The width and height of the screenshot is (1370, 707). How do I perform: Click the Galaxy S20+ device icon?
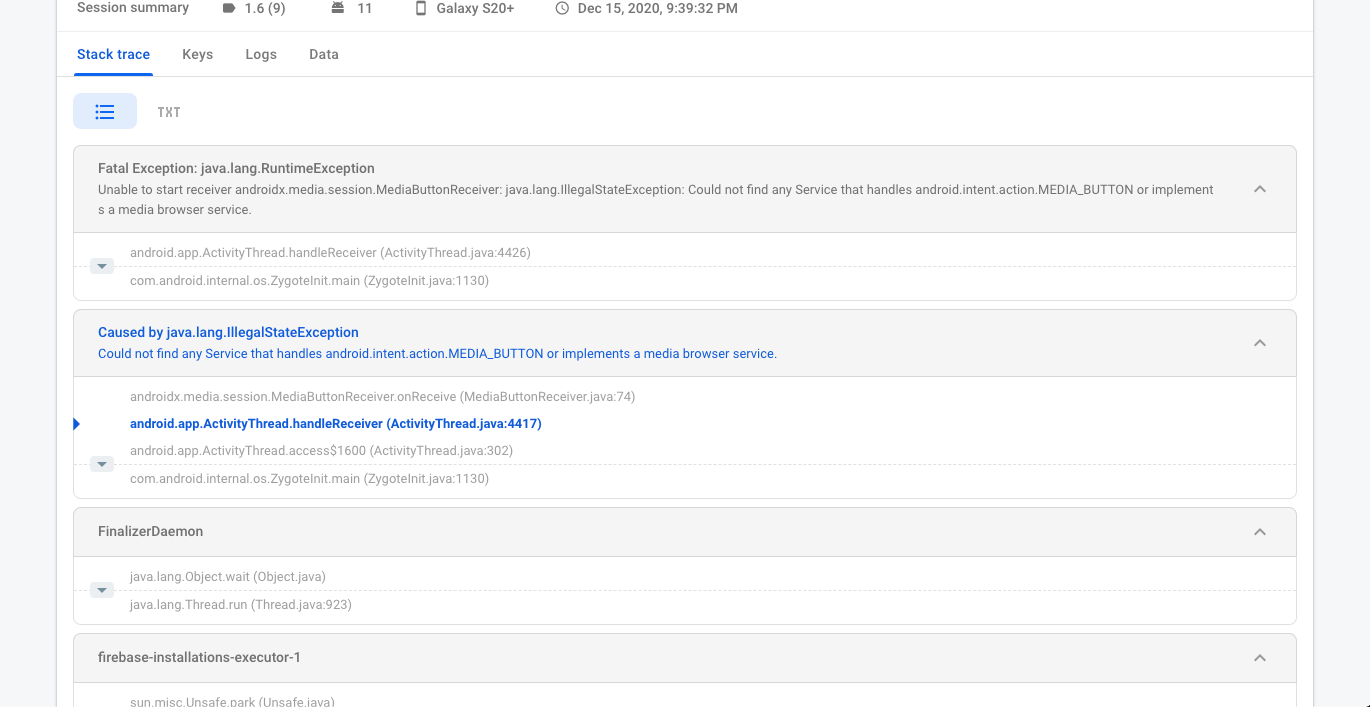421,8
